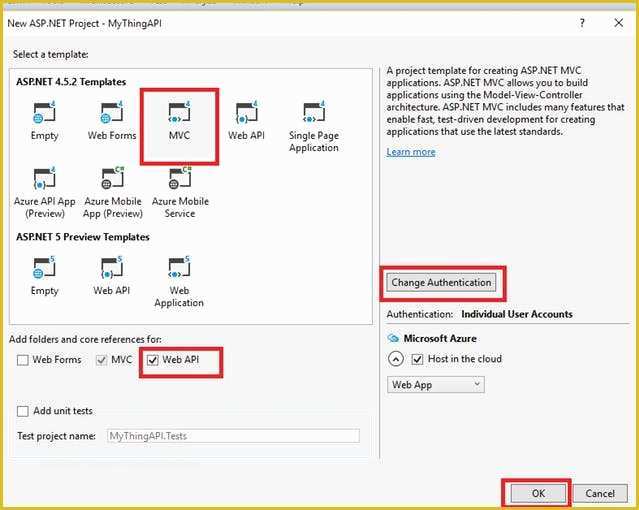This screenshot has height=510, width=639.
Task: Cancel the New ASP.NET Project dialog
Action: tap(600, 493)
